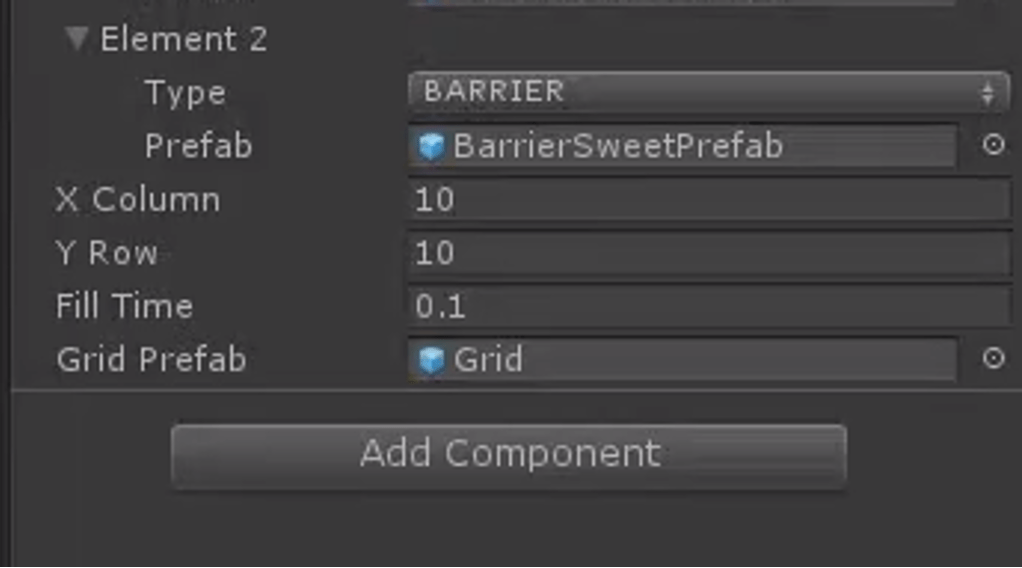Focus the Y Row value field
The image size is (1022, 568).
pos(708,253)
